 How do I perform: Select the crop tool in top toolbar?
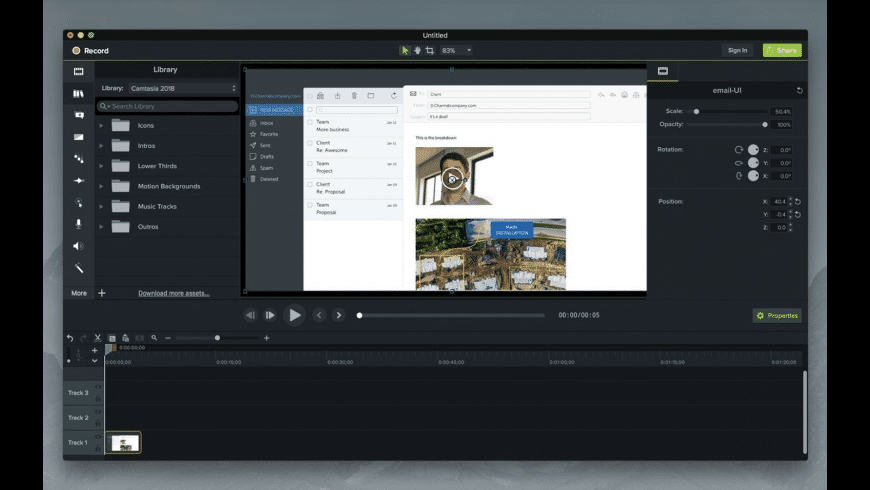coord(429,50)
